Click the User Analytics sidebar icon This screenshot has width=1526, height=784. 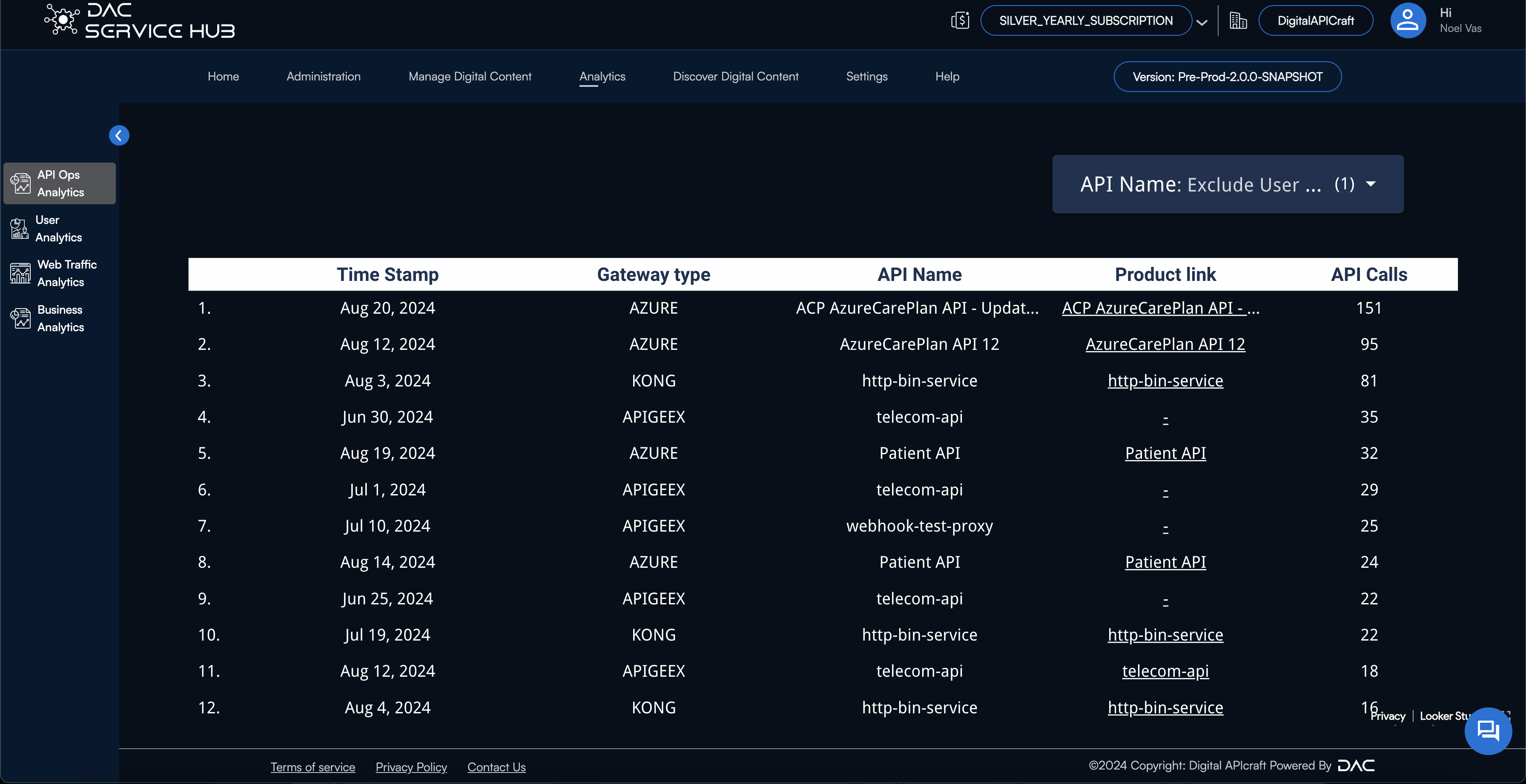click(x=20, y=229)
